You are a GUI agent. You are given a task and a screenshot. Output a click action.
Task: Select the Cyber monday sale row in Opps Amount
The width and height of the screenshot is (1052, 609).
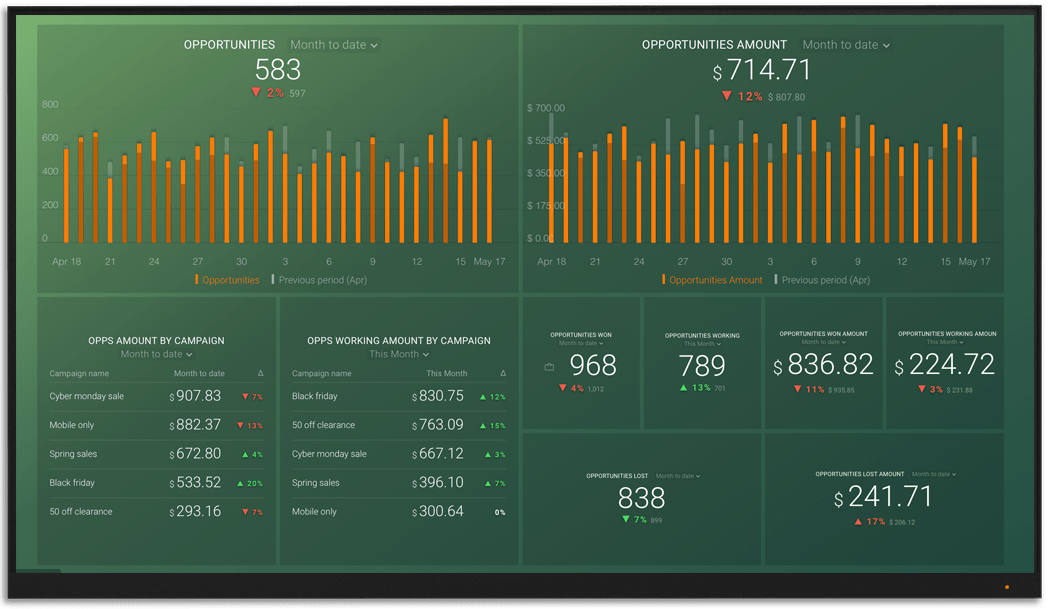click(x=155, y=396)
